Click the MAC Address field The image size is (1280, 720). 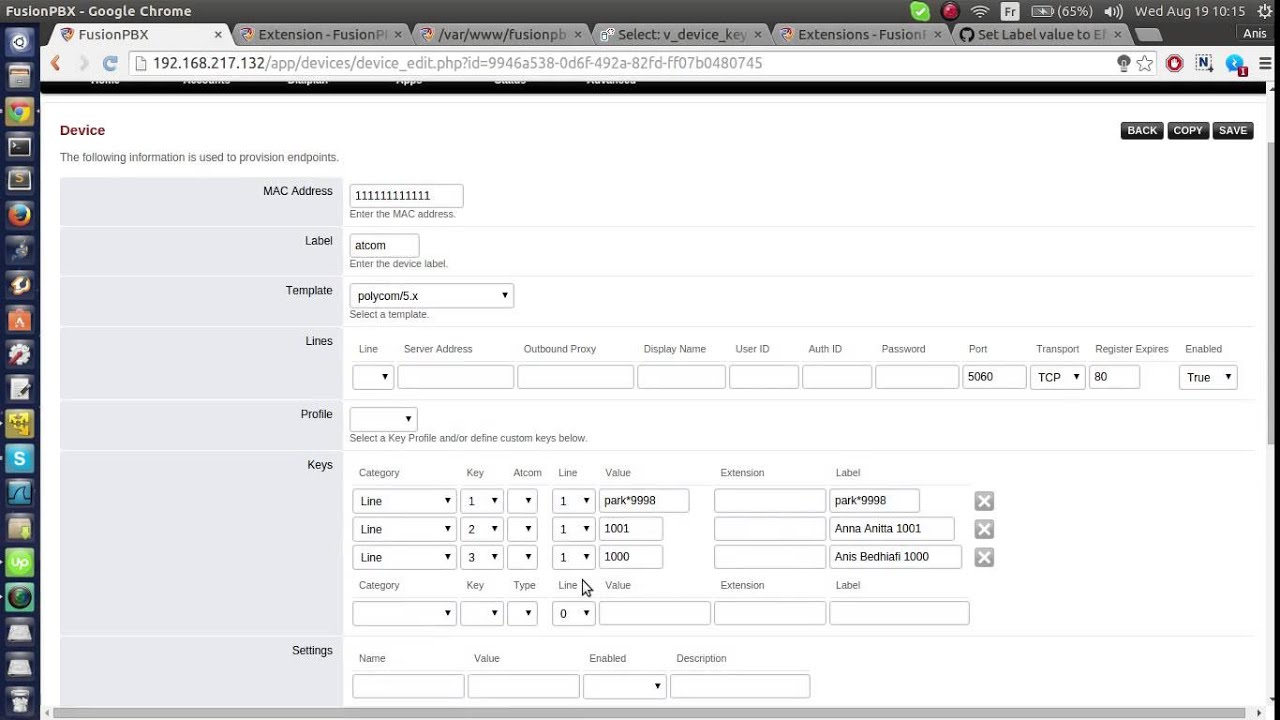[x=406, y=196]
